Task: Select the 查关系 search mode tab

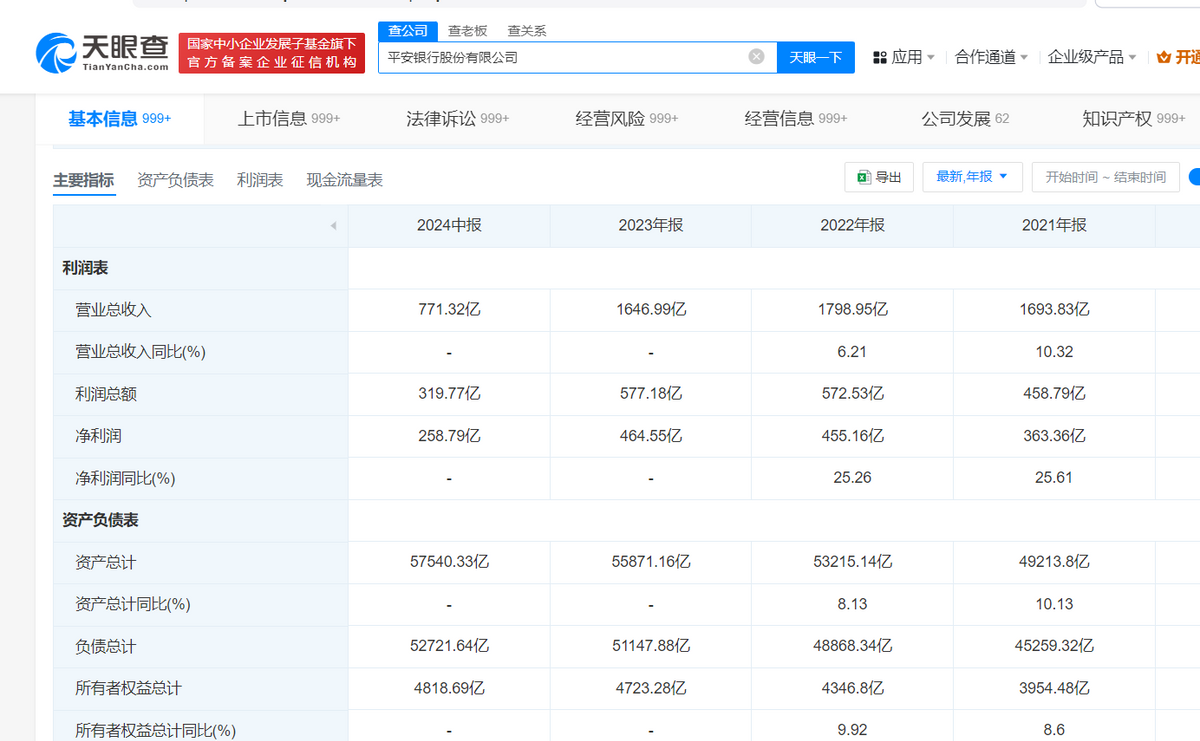Action: 527,31
